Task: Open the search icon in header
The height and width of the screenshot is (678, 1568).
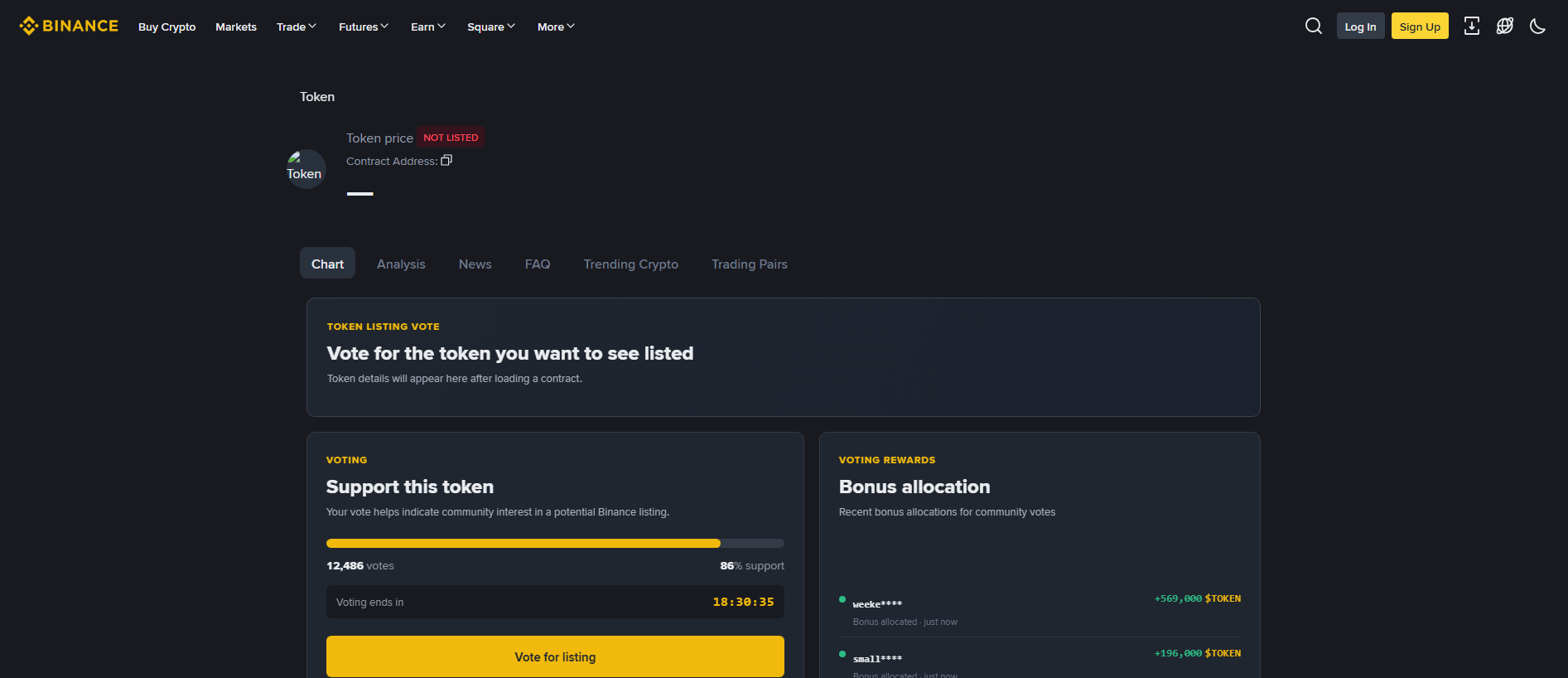Action: (1314, 27)
